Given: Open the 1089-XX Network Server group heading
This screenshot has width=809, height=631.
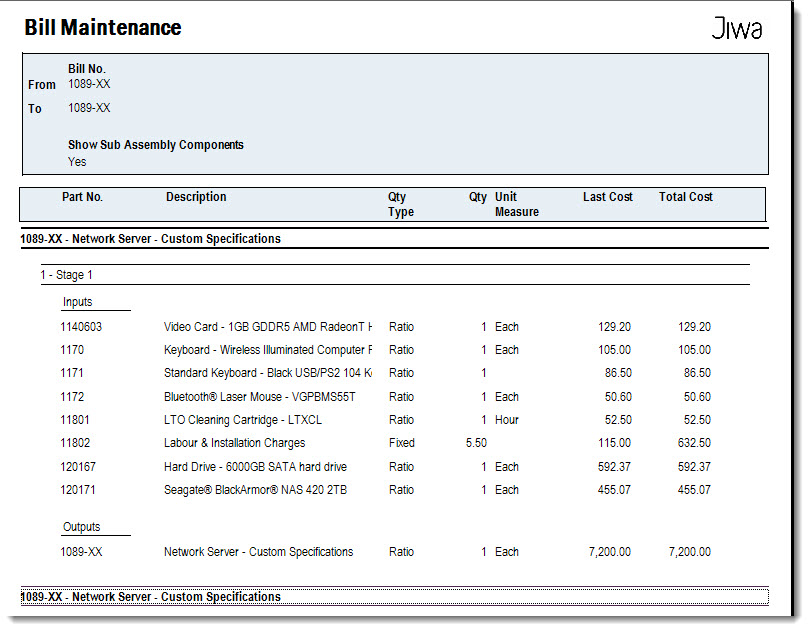Looking at the screenshot, I should point(151,239).
